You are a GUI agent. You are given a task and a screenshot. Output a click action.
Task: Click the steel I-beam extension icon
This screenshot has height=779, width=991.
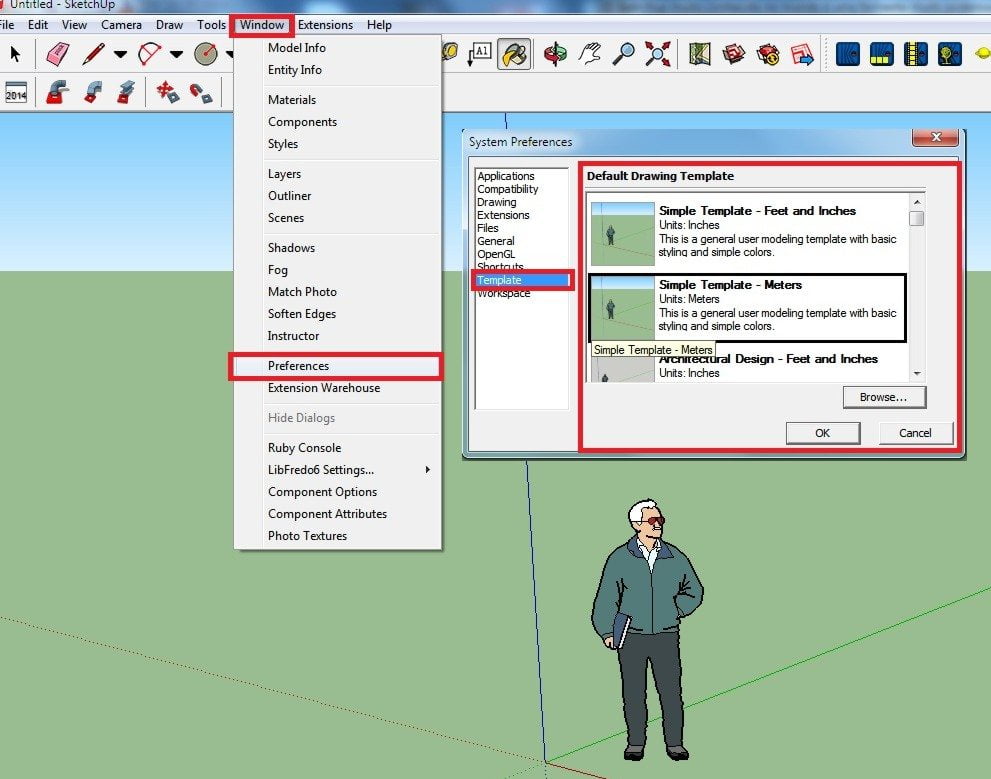coord(126,93)
